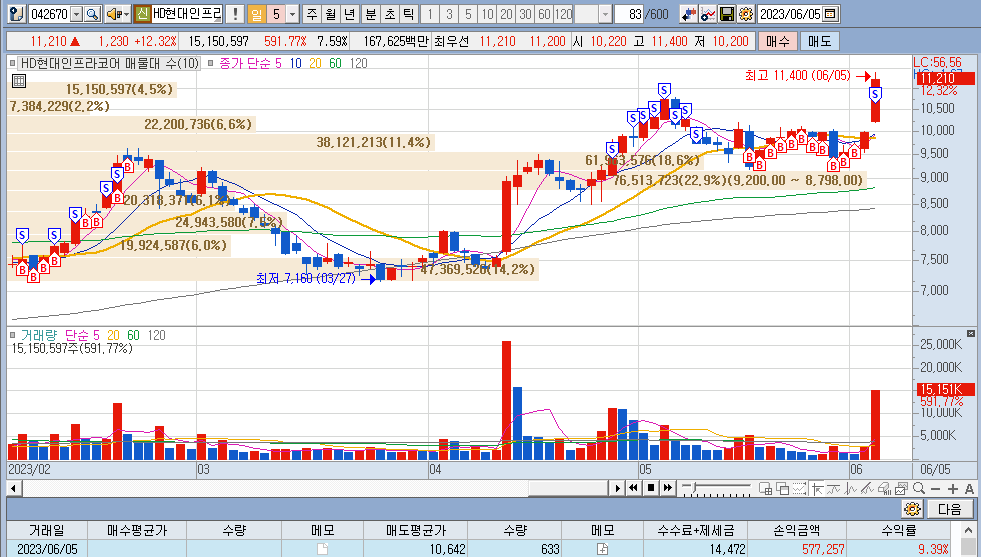Image resolution: width=981 pixels, height=557 pixels.
Task: Click the 손익금액 column header
Action: [x=796, y=531]
